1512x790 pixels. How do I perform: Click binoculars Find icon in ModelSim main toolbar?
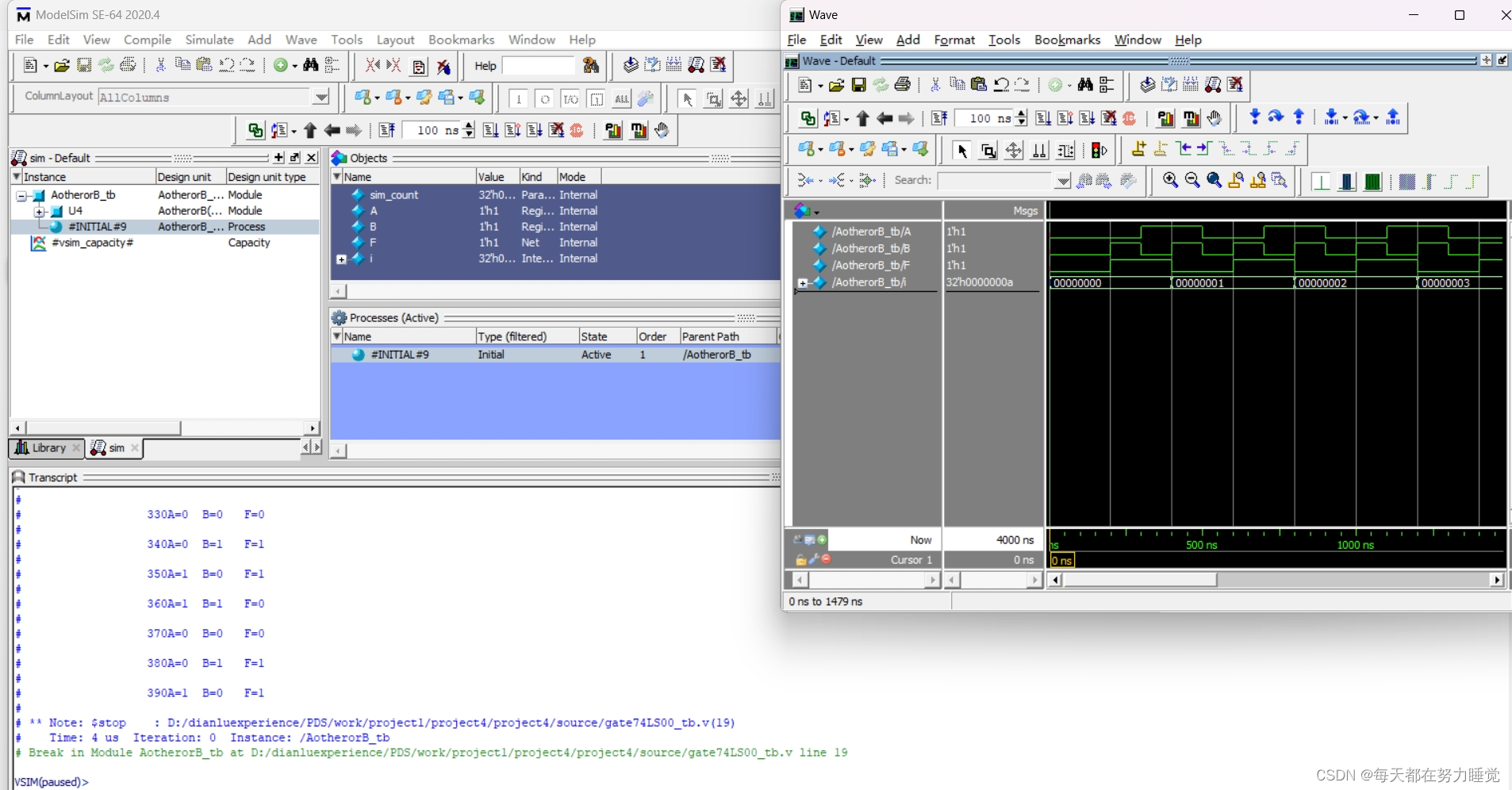[x=311, y=65]
